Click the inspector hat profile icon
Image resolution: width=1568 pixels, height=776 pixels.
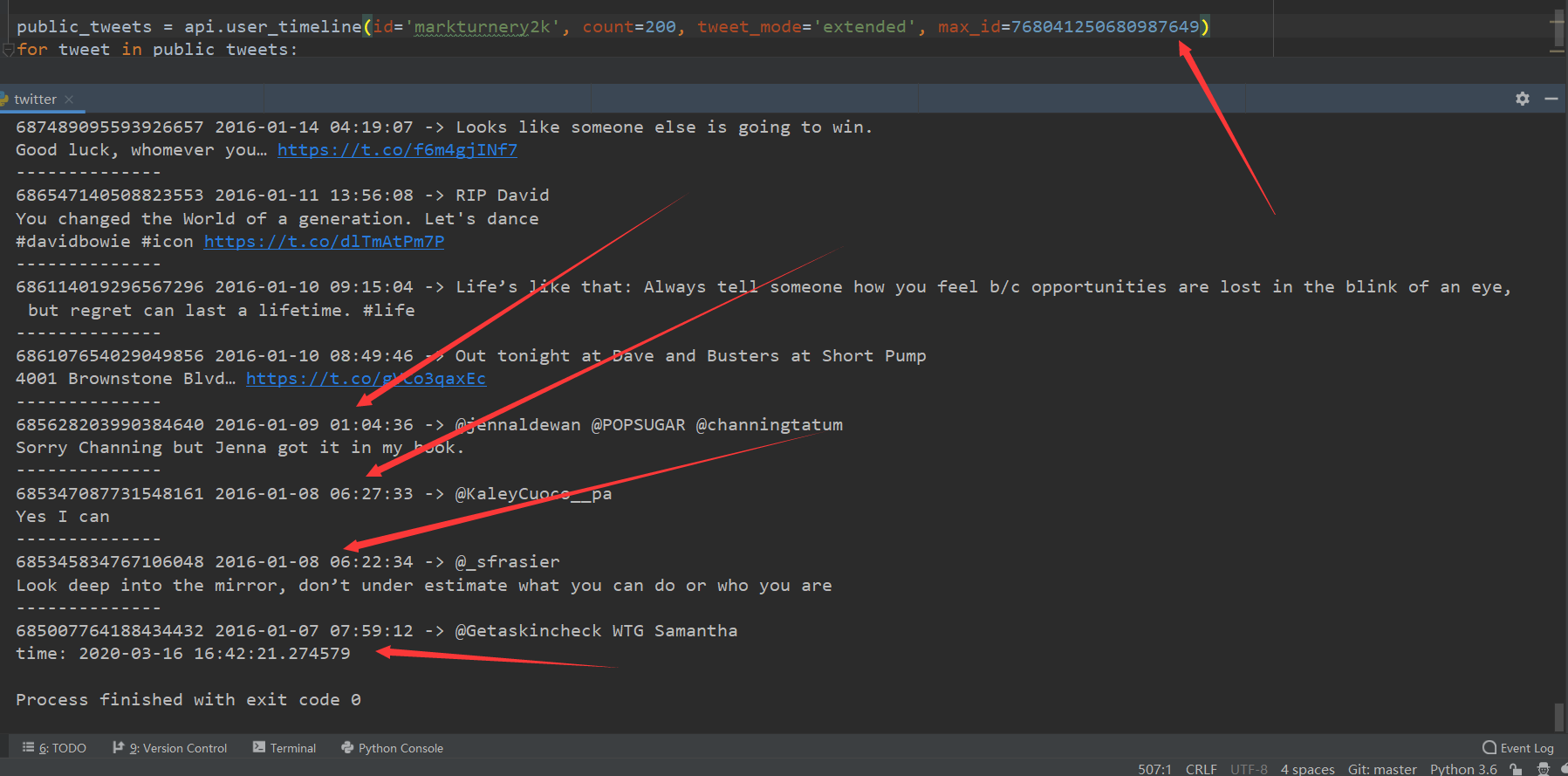[x=1543, y=769]
